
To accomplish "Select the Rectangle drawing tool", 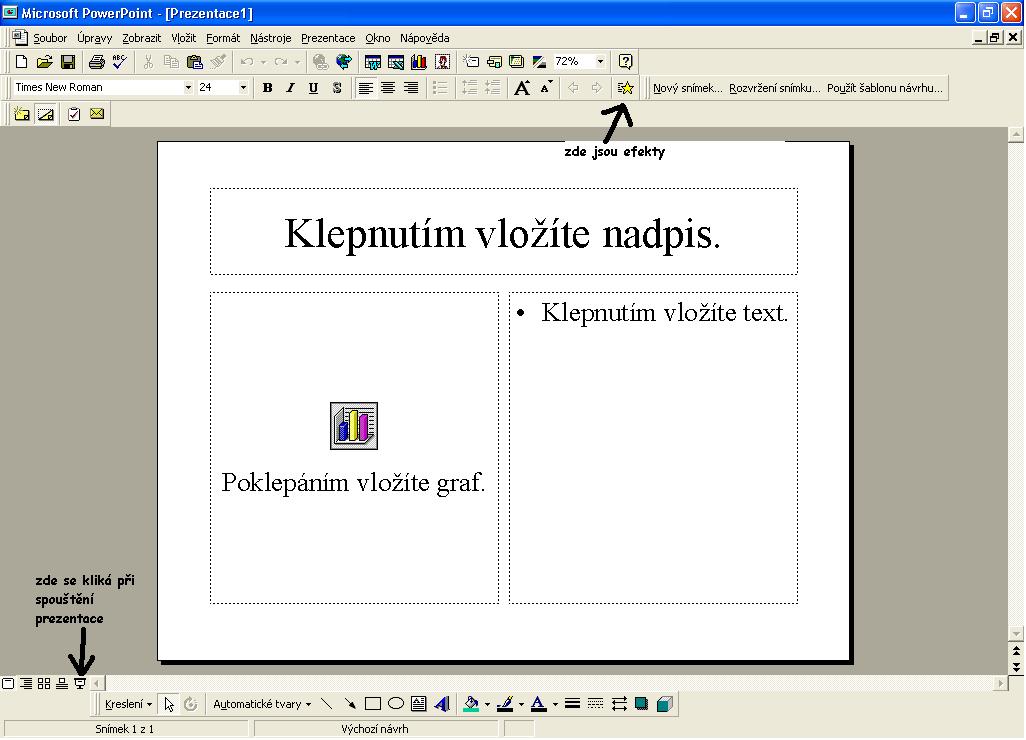I will (373, 704).
